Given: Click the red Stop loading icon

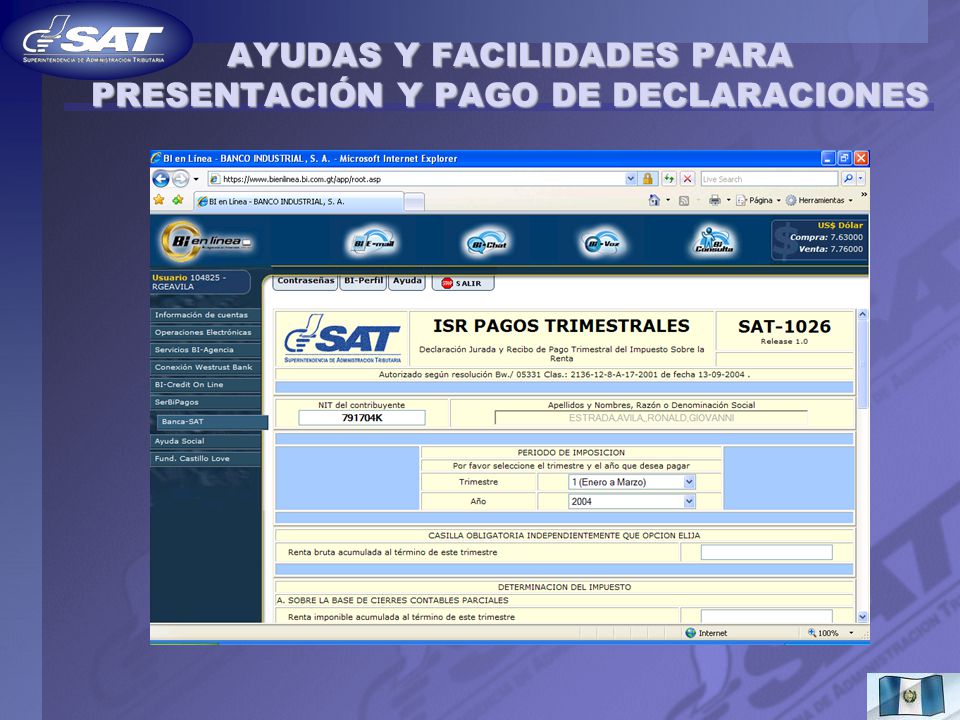Looking at the screenshot, I should tap(688, 179).
